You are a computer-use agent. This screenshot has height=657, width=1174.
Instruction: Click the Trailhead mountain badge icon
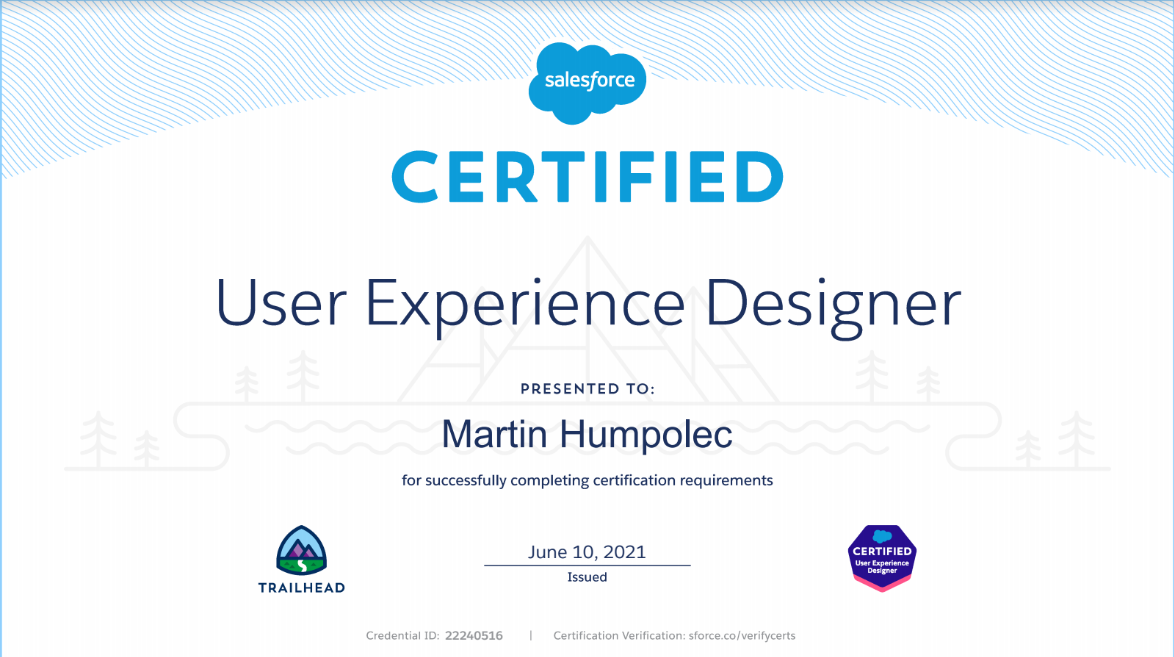(x=302, y=551)
